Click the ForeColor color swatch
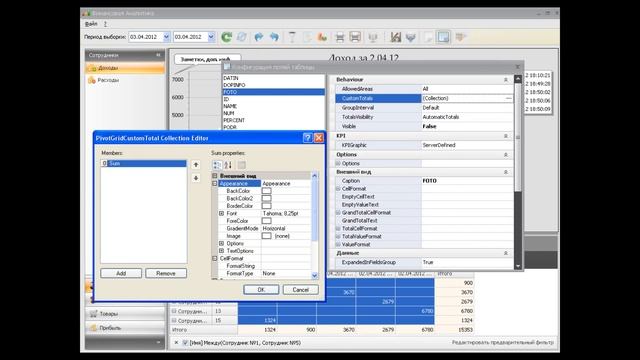The width and height of the screenshot is (640, 360). click(267, 221)
